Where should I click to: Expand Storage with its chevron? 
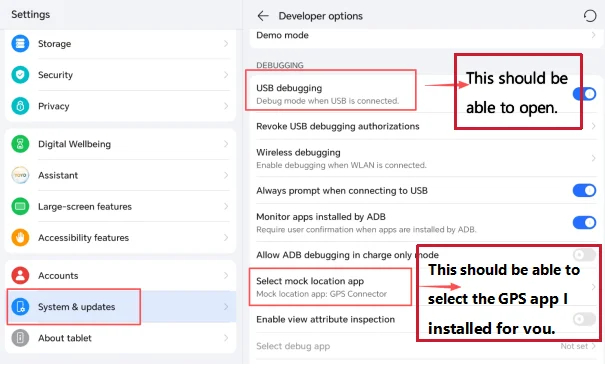(x=226, y=44)
